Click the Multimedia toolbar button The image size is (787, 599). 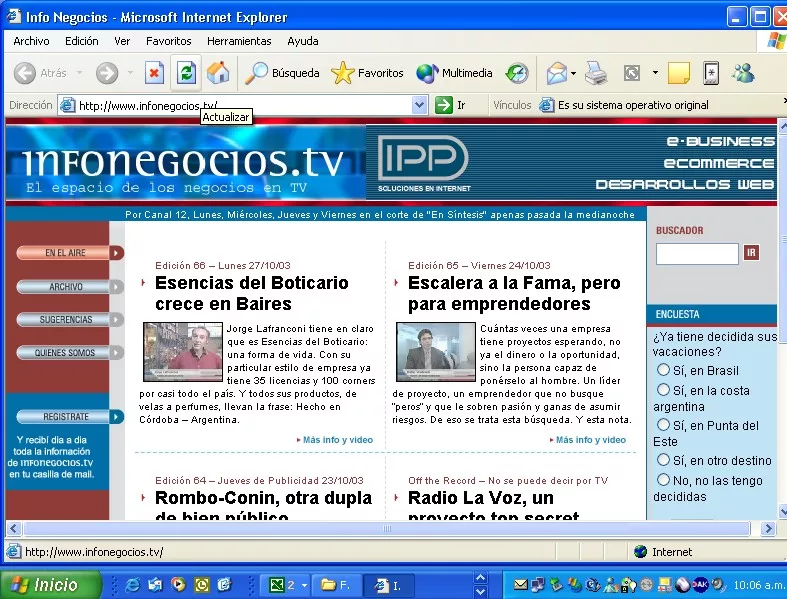click(x=455, y=73)
